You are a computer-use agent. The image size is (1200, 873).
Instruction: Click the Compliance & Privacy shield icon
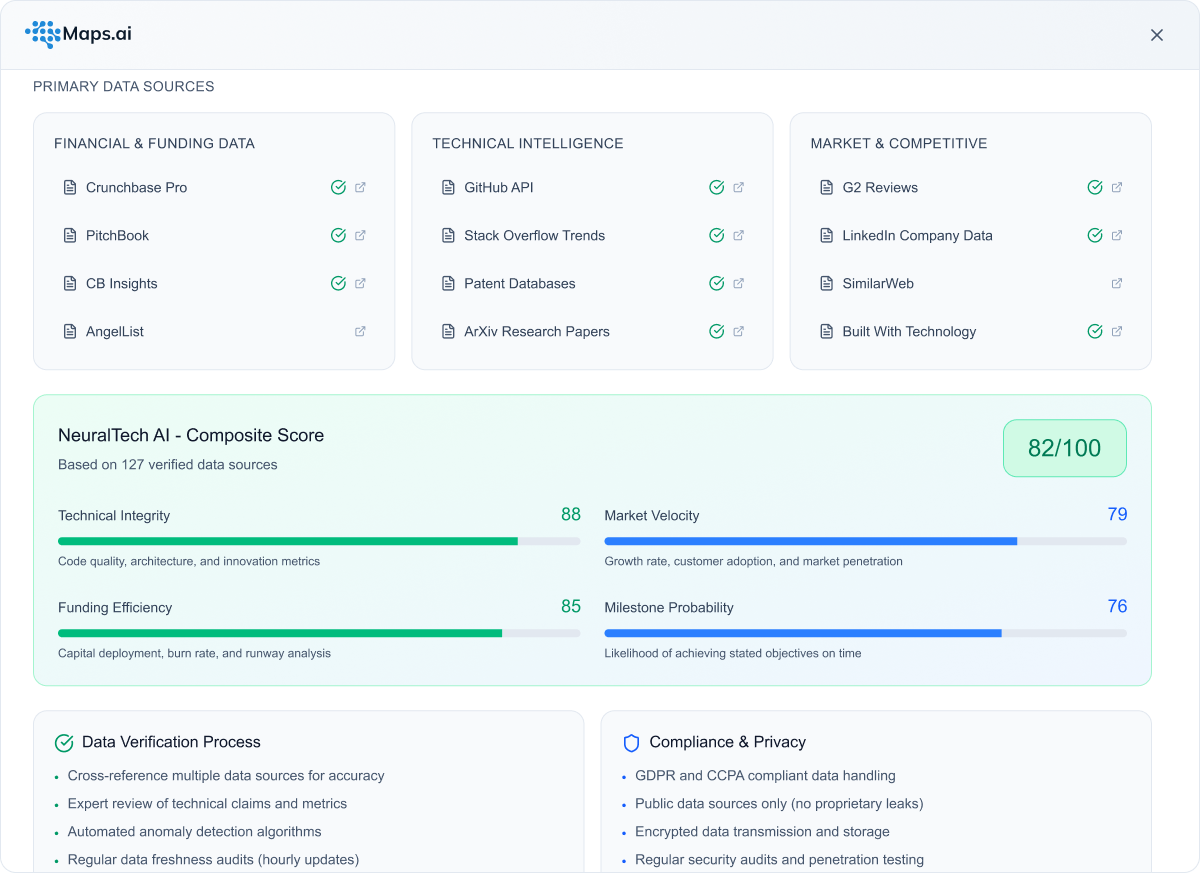click(631, 743)
